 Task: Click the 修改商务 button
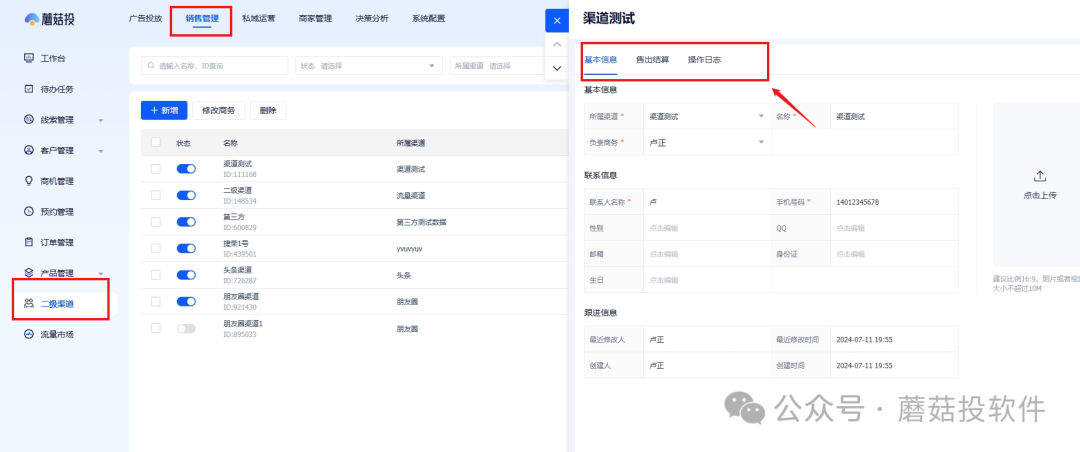(x=218, y=110)
